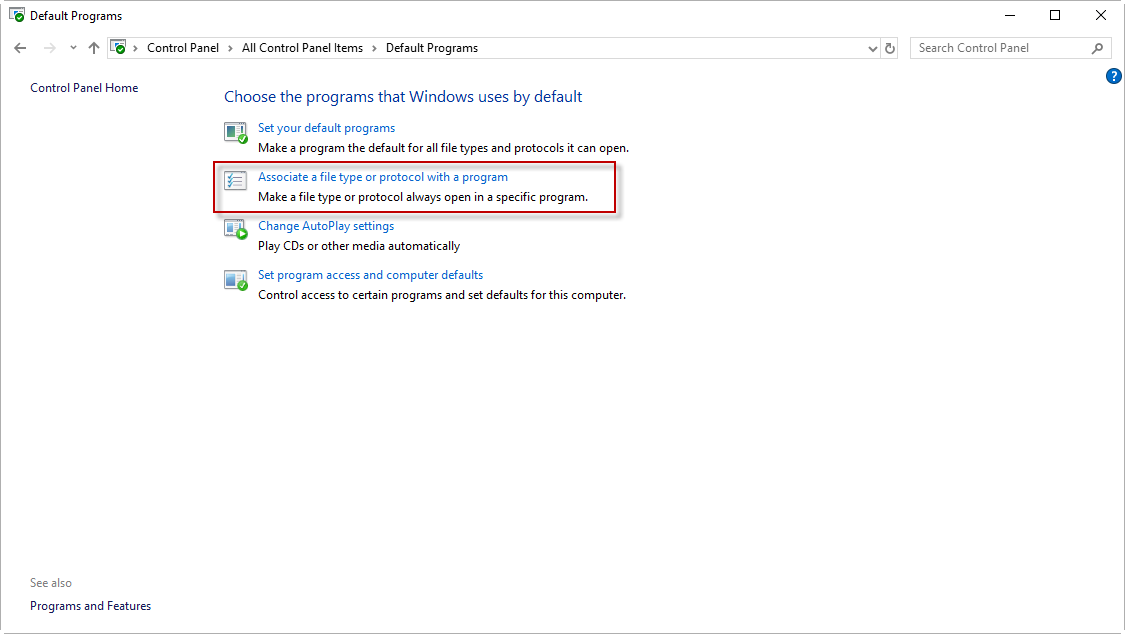Open the blue Help question mark
Viewport: 1125px width, 634px height.
pos(1113,76)
